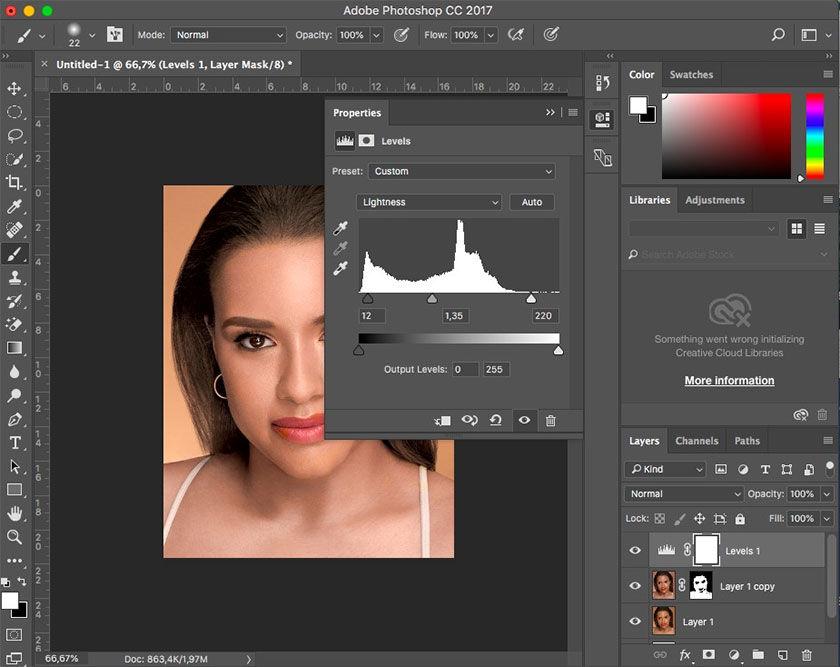Viewport: 840px width, 667px height.
Task: Hide the Layer 1 copy layer
Action: point(635,586)
